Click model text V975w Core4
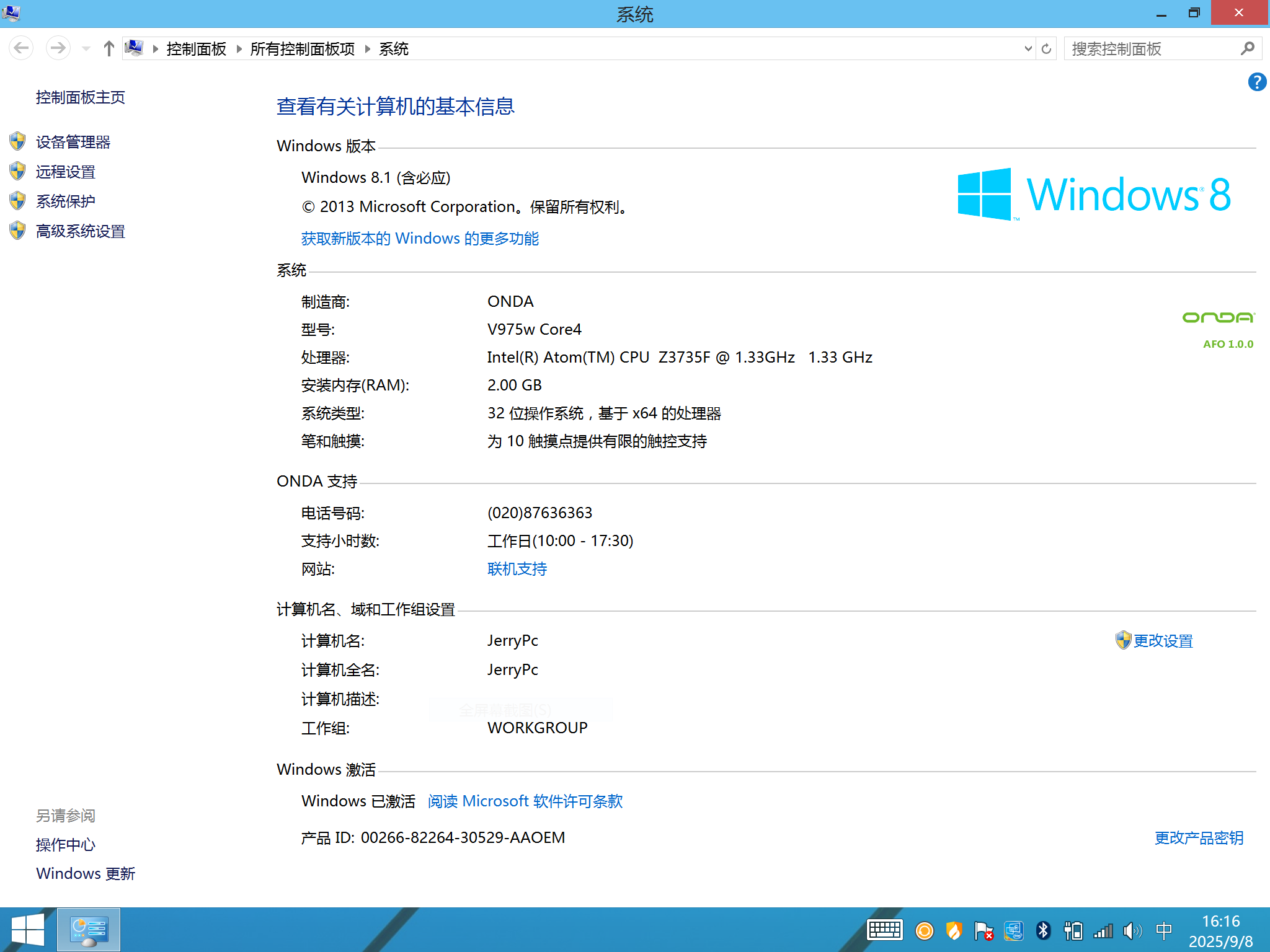 [x=534, y=330]
